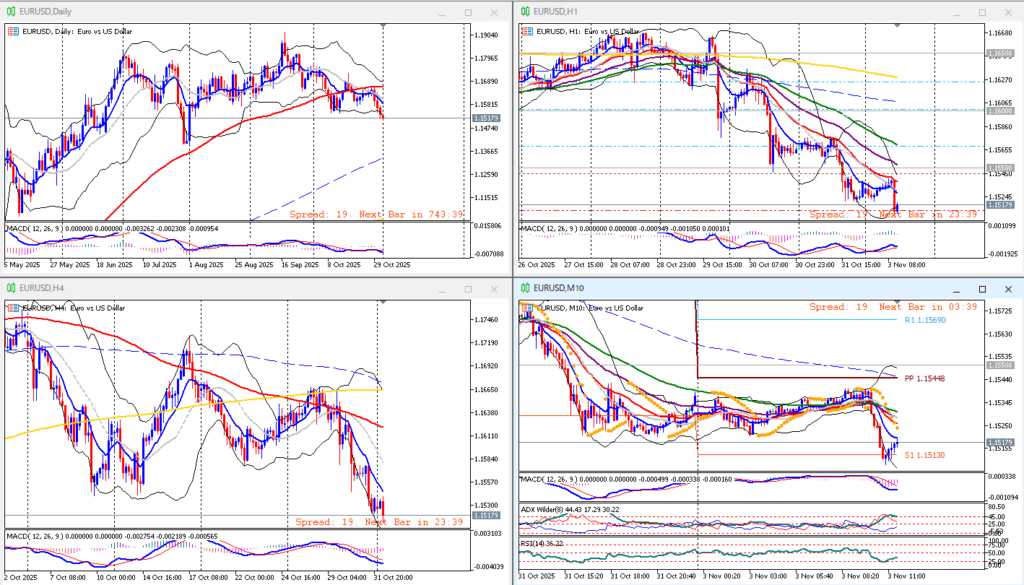Click the chart shift triangle on H1 chart
1024x585 pixels.
pyautogui.click(x=897, y=26)
